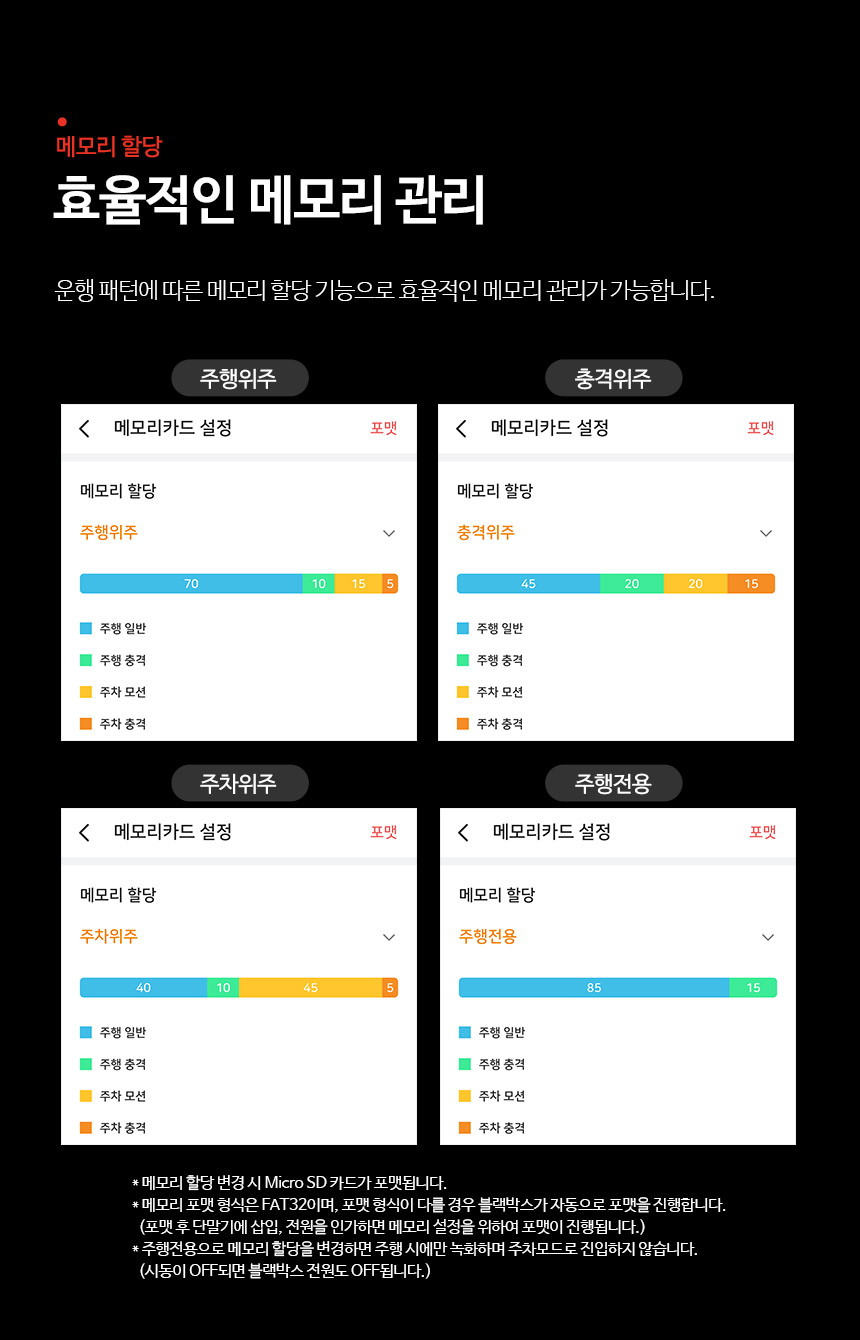This screenshot has width=860, height=1340.
Task: Open the 충격위주 allocation dropdown chevron
Action: click(x=766, y=533)
